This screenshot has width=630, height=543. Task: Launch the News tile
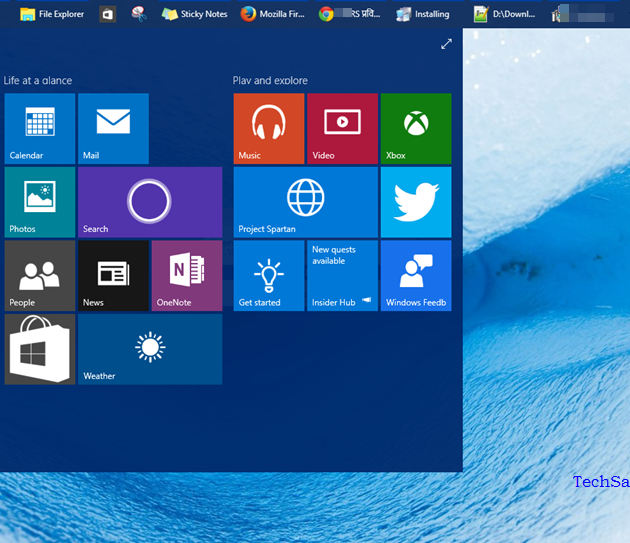[113, 276]
